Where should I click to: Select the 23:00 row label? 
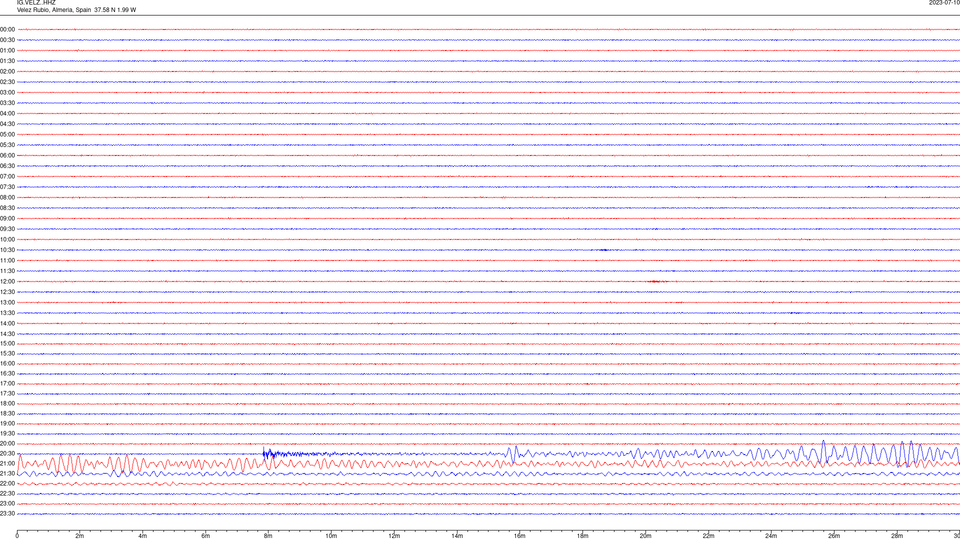[7, 504]
